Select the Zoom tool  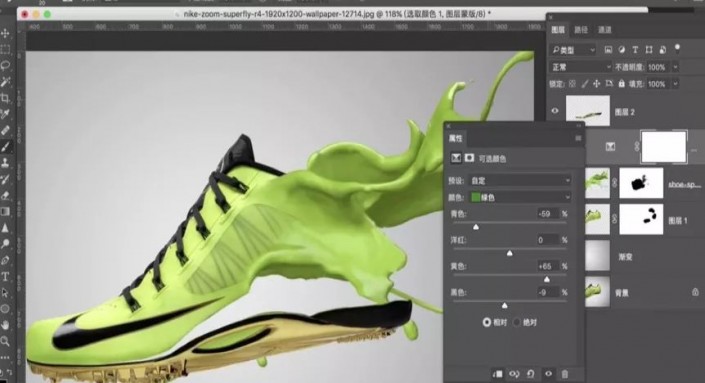click(5, 341)
